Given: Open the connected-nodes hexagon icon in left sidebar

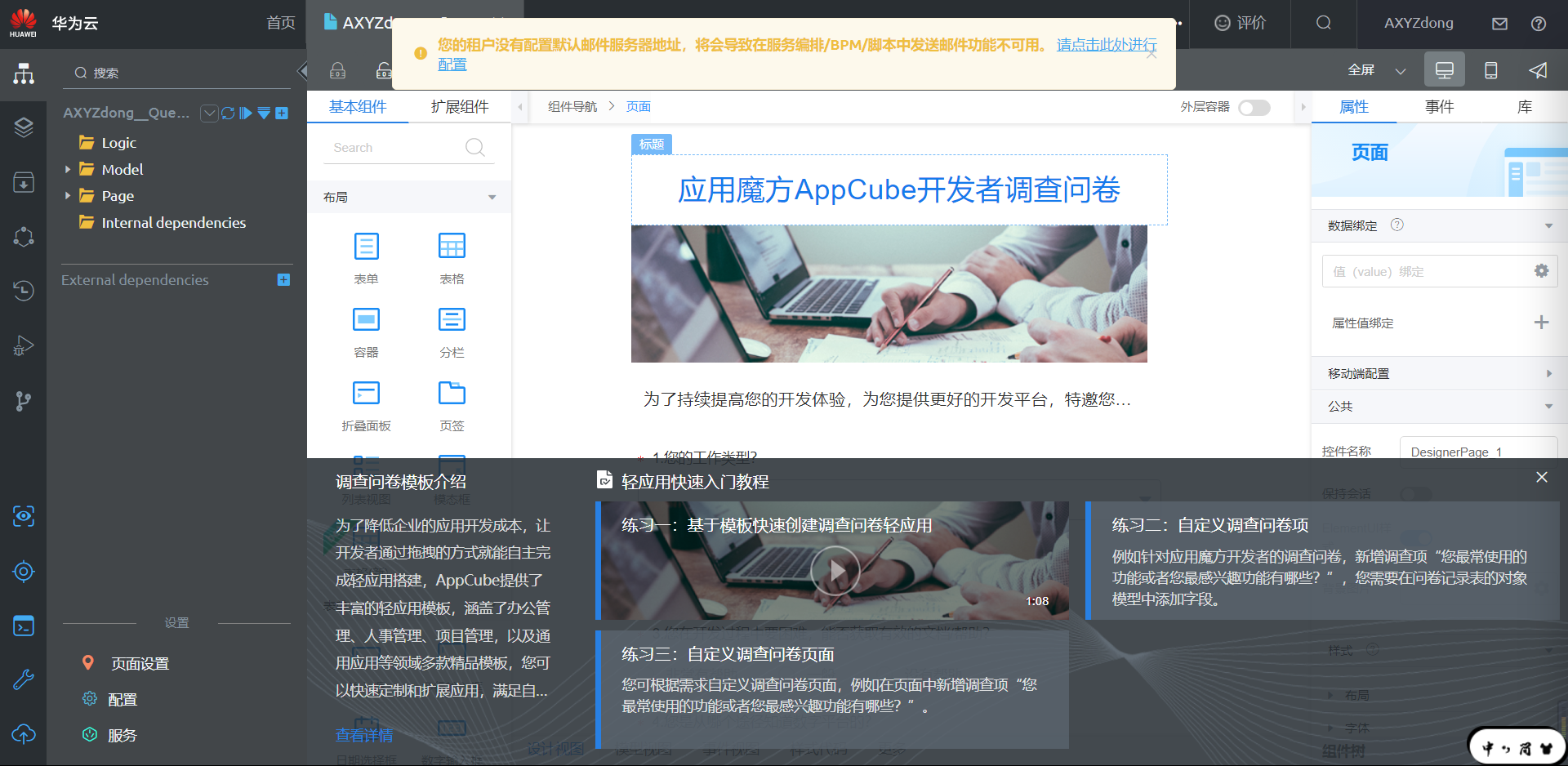Looking at the screenshot, I should (x=24, y=237).
